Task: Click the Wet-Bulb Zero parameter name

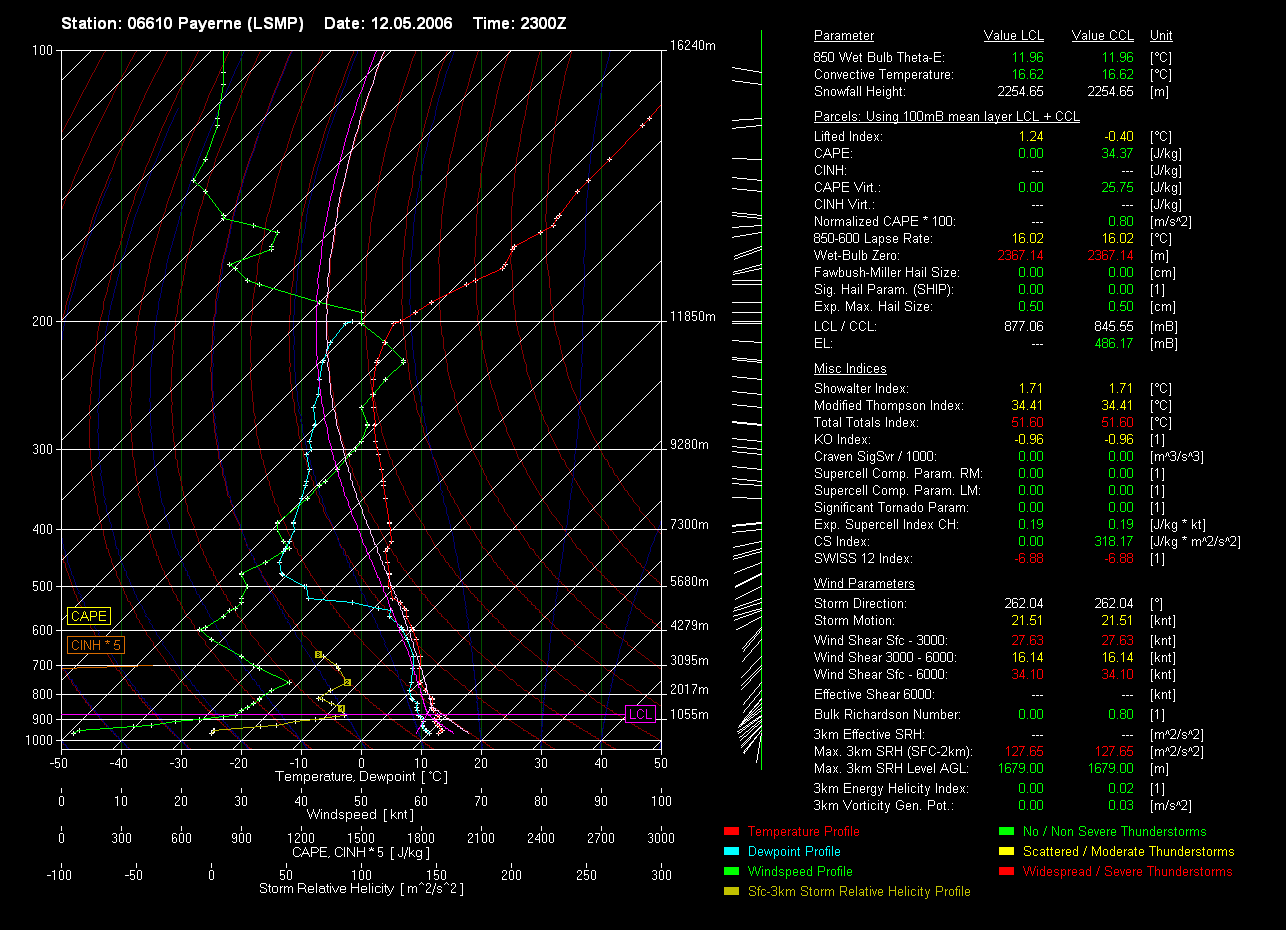Action: [x=856, y=255]
